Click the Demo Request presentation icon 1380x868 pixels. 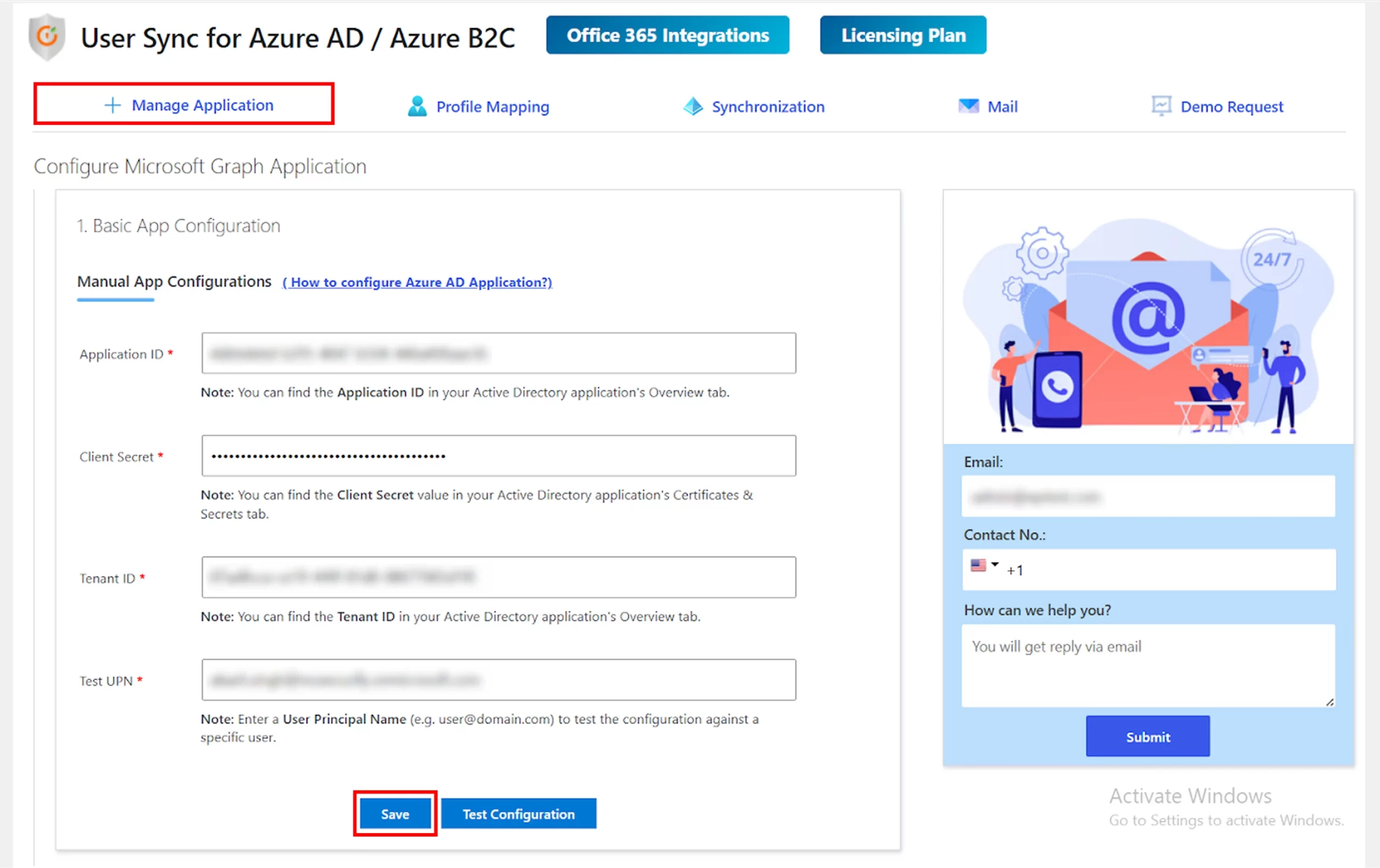1162,106
